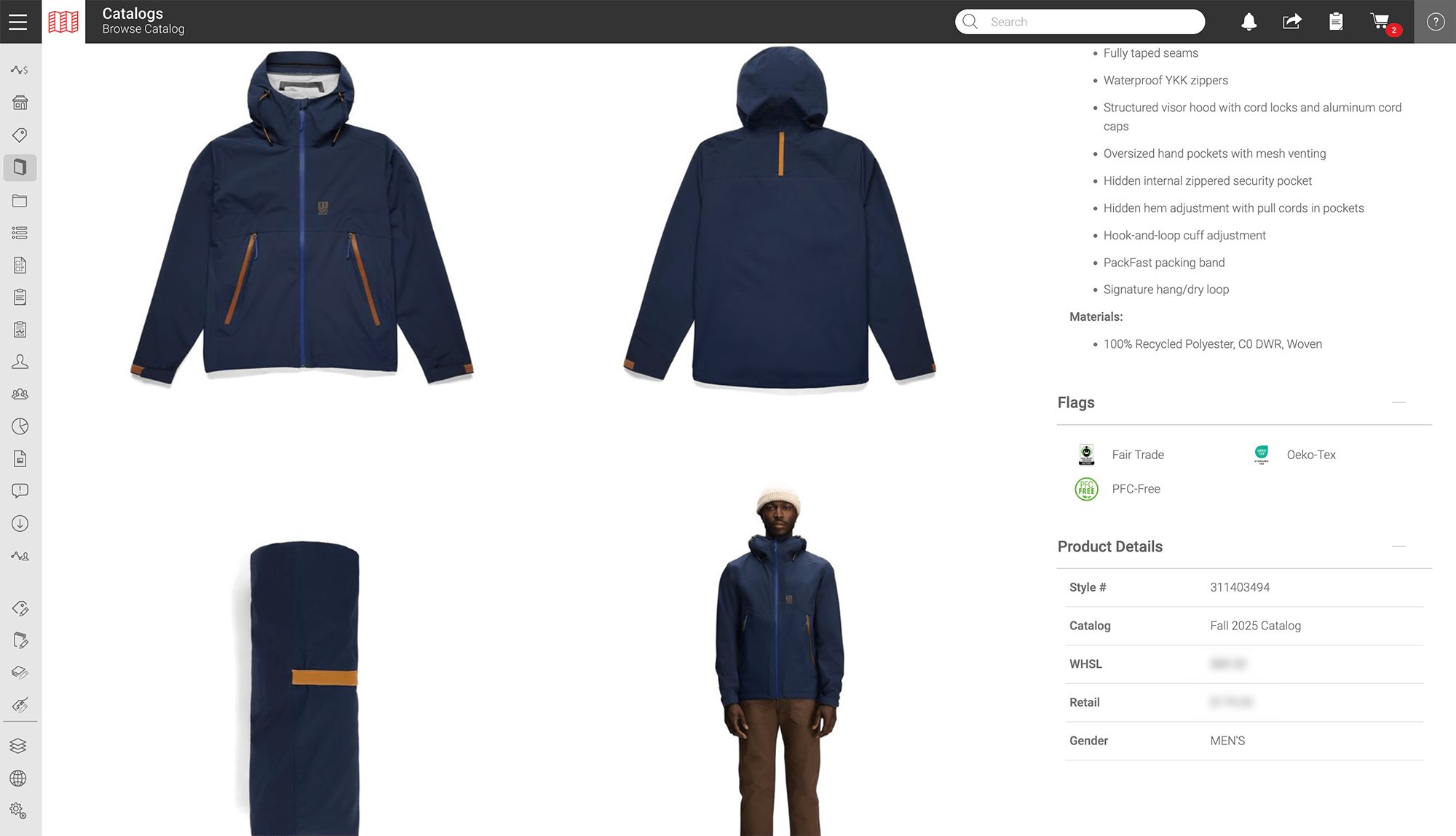1456x836 pixels.
Task: Select the price tag icon in sidebar
Action: (x=20, y=135)
